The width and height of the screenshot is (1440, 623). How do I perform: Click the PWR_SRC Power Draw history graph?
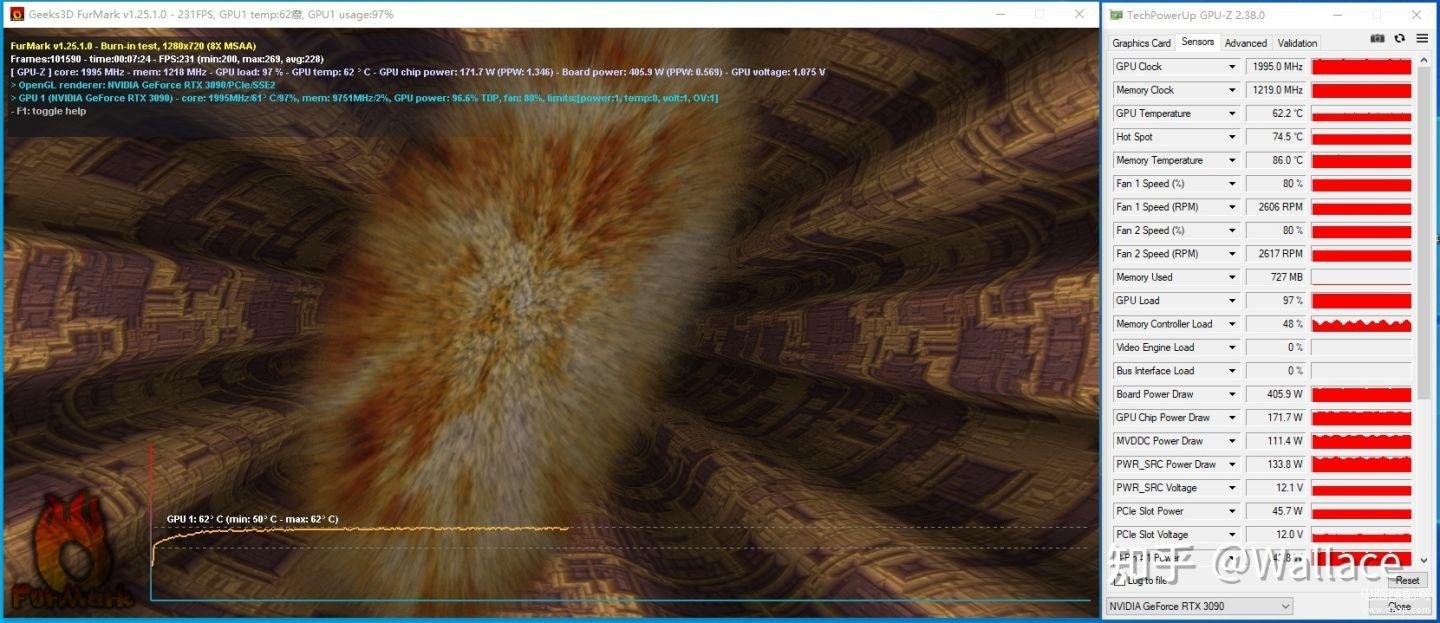point(1361,464)
